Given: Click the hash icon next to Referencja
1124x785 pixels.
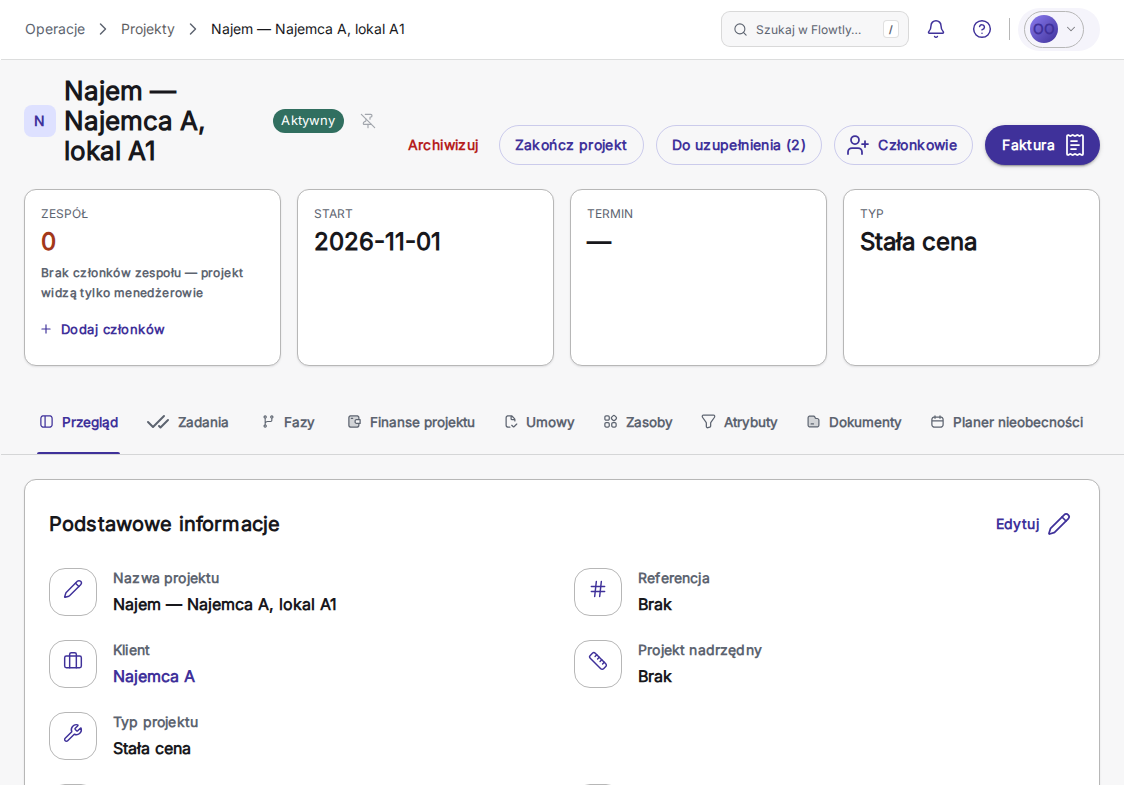Looking at the screenshot, I should 598,591.
